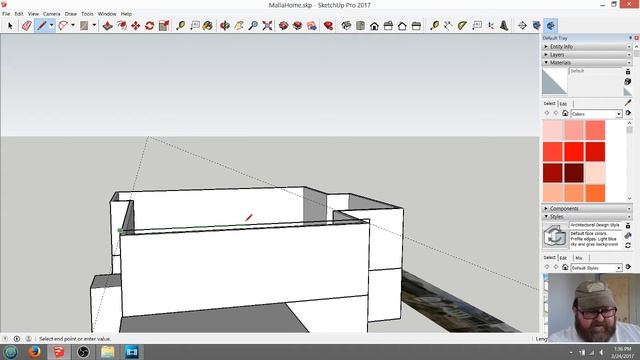This screenshot has height=360, width=640.
Task: Switch to the Front view house icon
Action: (x=374, y=26)
